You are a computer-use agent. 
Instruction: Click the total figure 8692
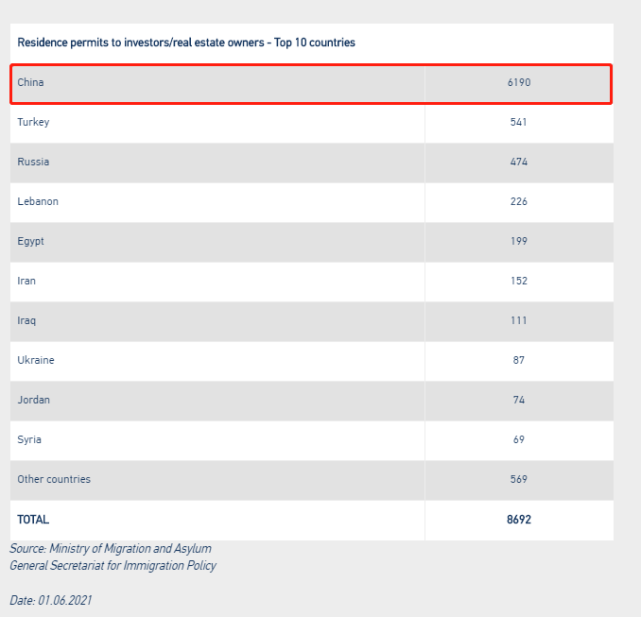pos(518,519)
